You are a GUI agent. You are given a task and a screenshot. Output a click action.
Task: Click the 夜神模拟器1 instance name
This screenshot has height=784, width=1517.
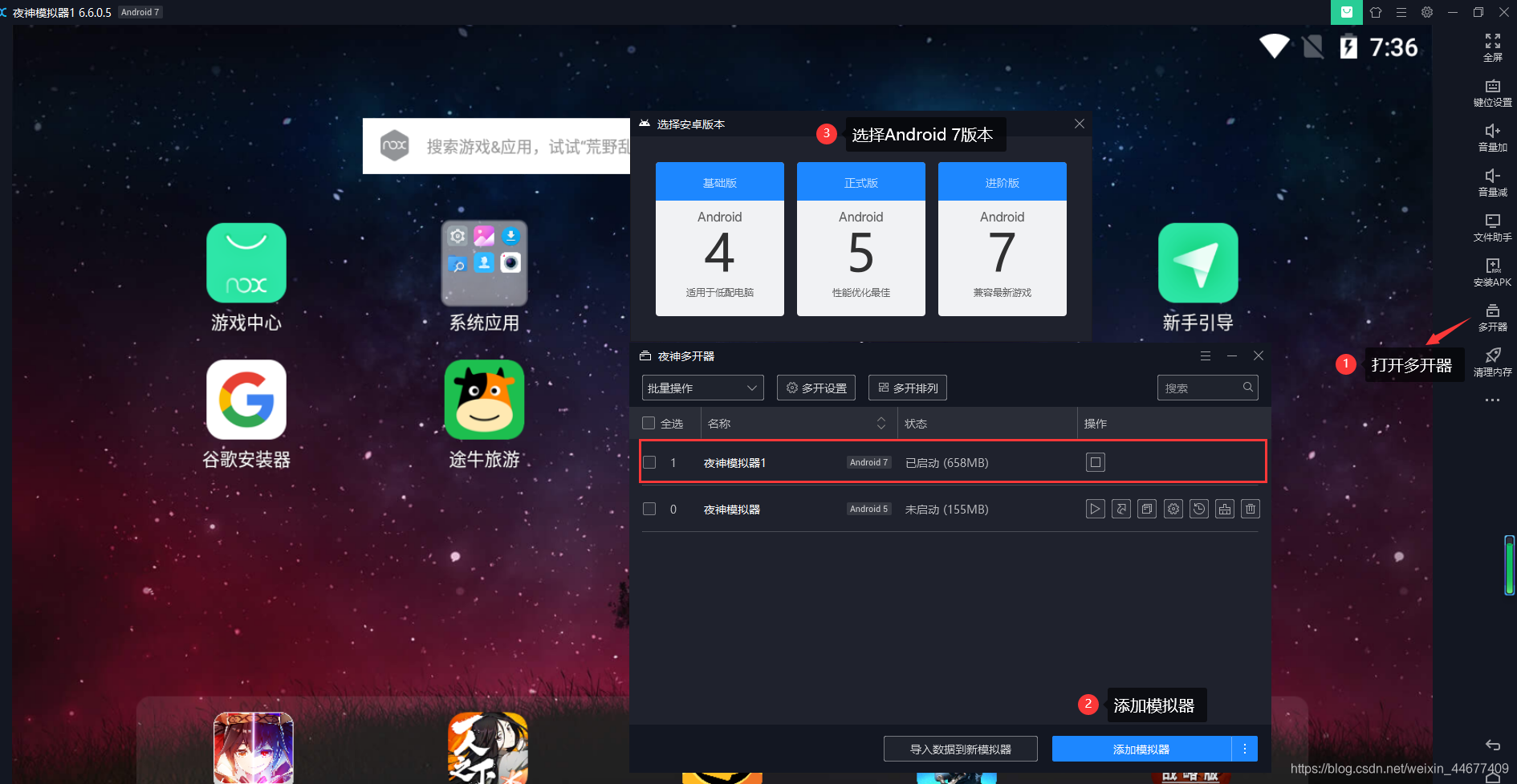click(734, 462)
